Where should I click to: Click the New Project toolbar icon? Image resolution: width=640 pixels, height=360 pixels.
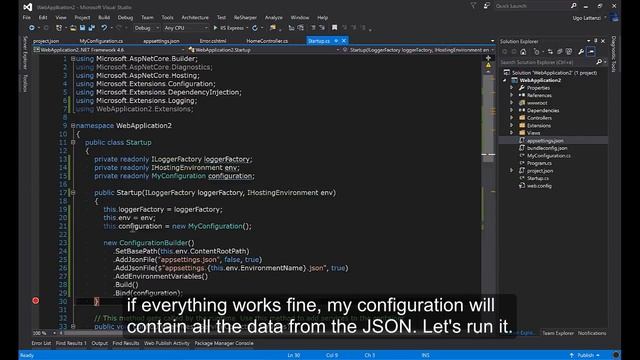tap(59, 28)
